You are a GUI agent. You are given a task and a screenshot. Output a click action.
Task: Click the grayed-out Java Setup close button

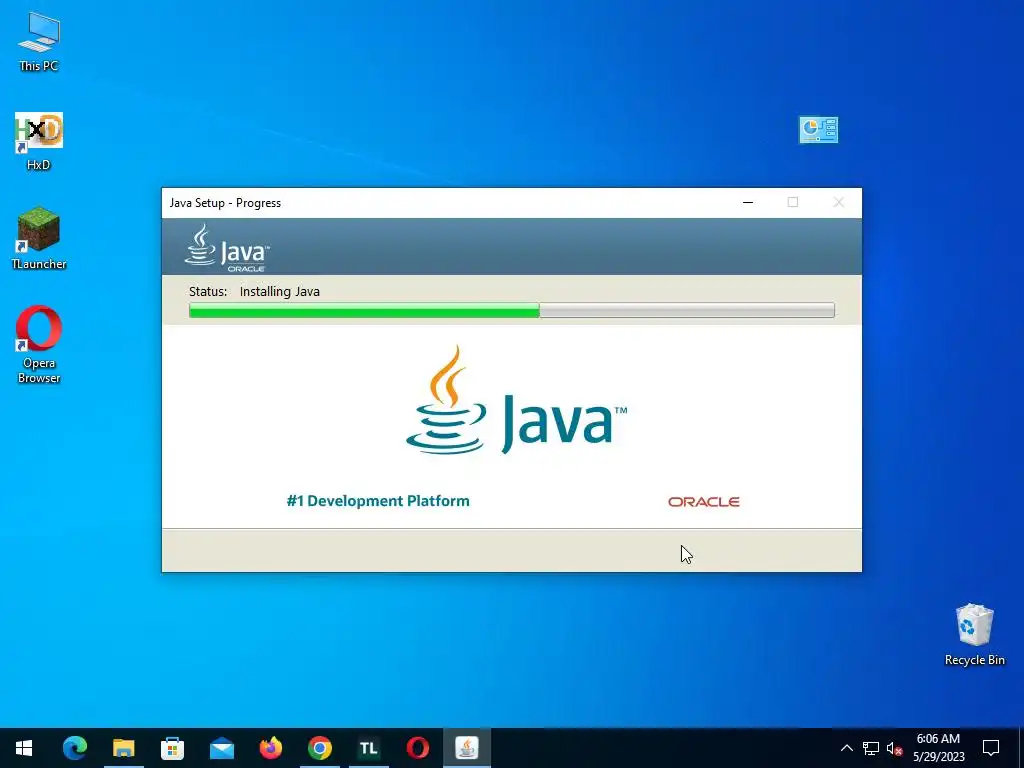click(x=839, y=202)
